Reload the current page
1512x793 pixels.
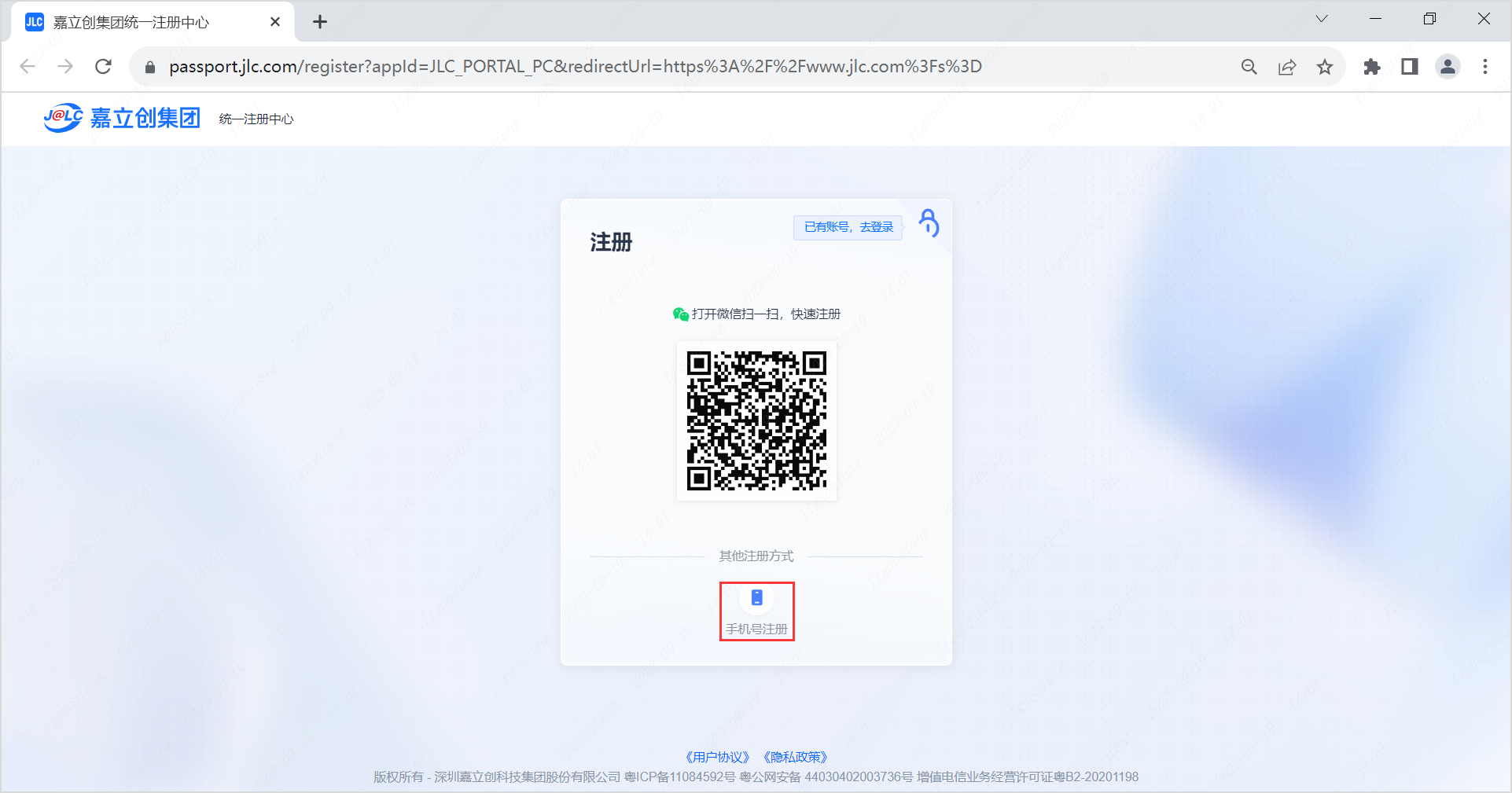[103, 67]
